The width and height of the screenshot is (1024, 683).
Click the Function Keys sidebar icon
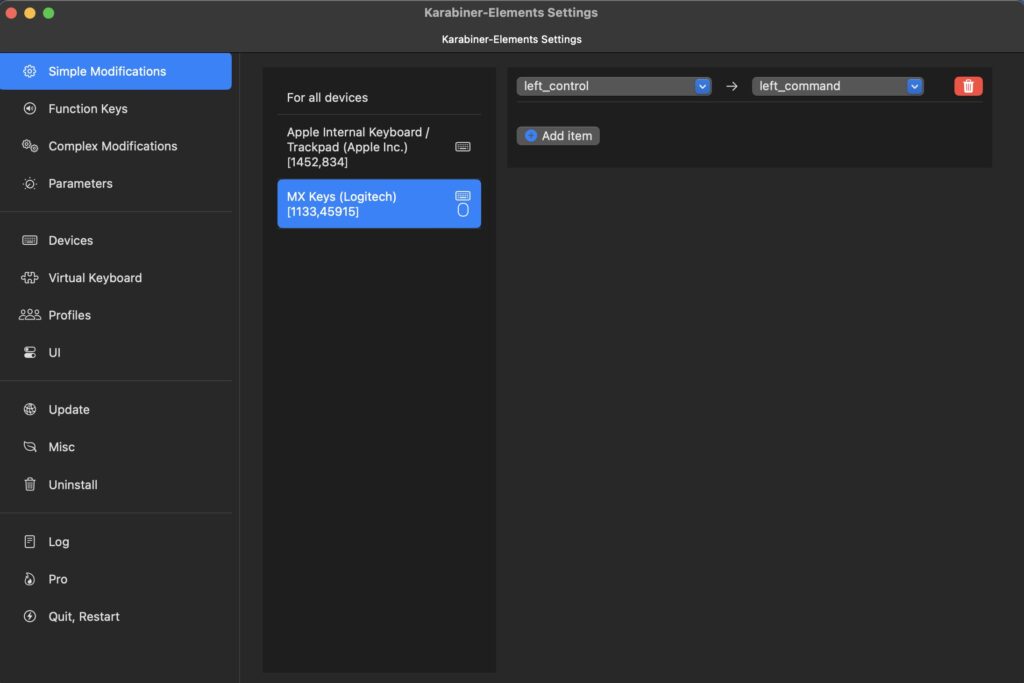[x=30, y=109]
